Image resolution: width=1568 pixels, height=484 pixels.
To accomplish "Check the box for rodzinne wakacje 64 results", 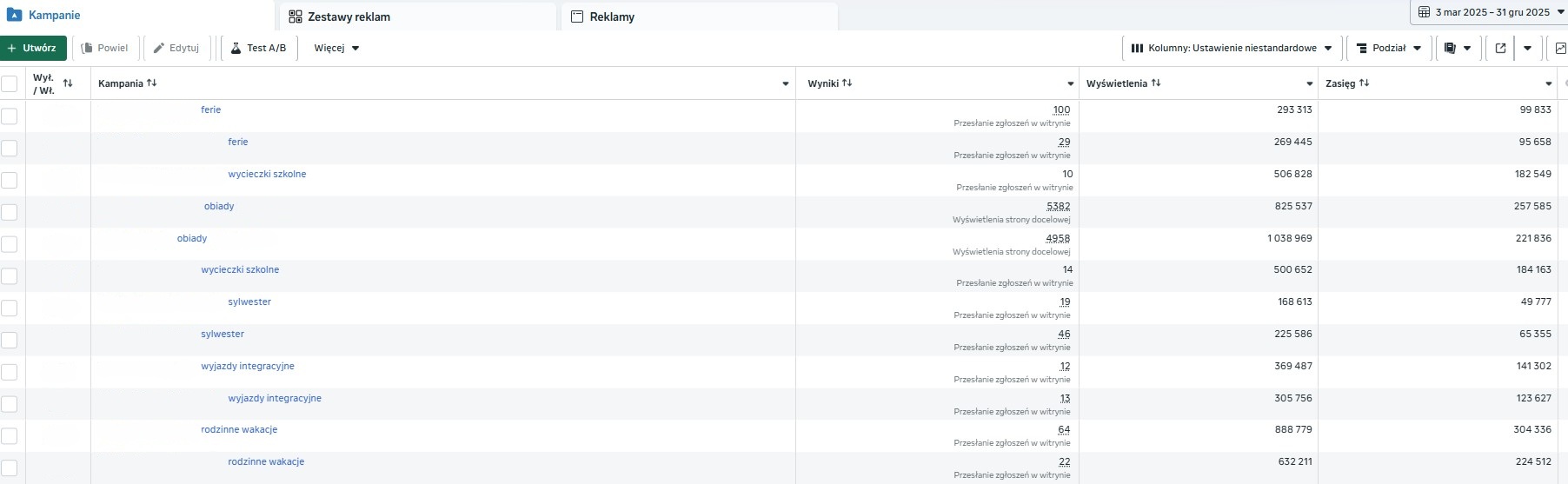I will (10, 436).
